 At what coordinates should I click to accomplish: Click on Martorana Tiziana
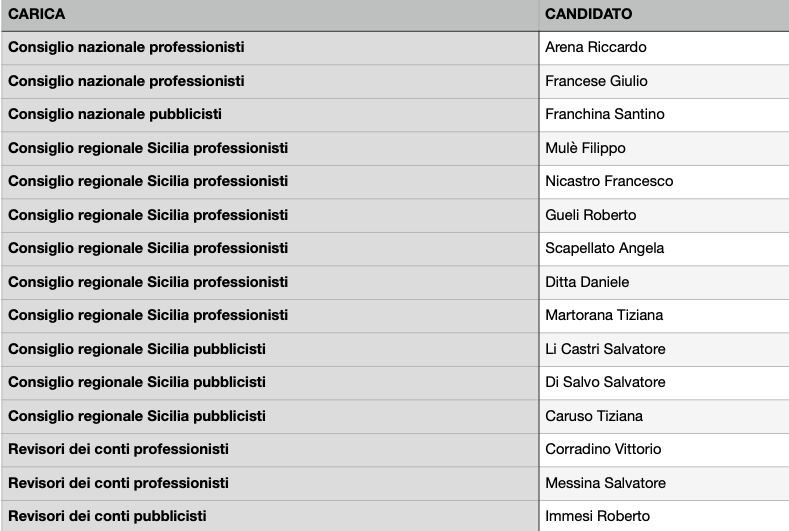(x=604, y=315)
